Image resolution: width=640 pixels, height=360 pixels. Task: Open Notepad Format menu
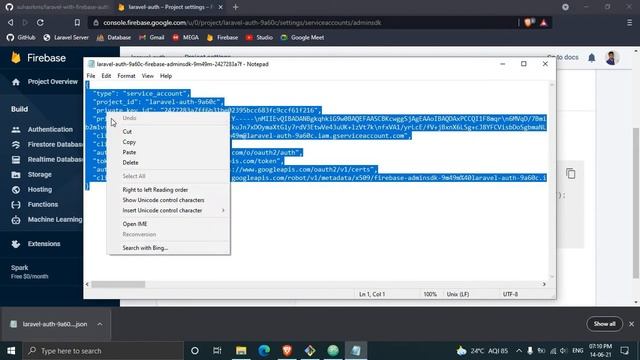[126, 76]
